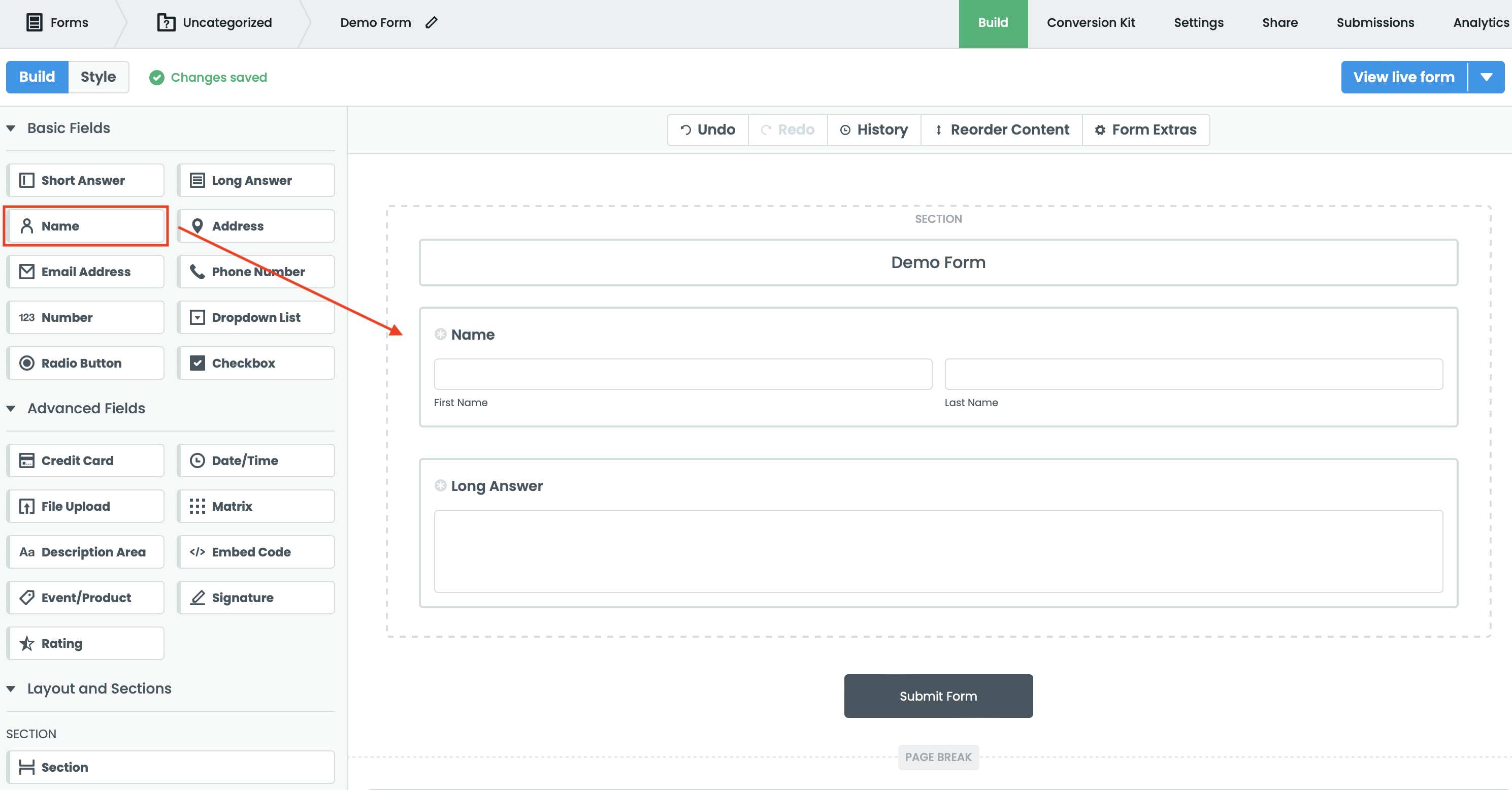Switch to the Style tab

coord(98,77)
